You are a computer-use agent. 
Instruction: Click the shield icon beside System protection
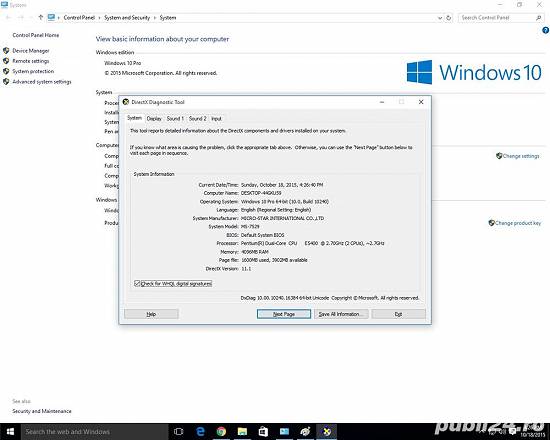6,71
